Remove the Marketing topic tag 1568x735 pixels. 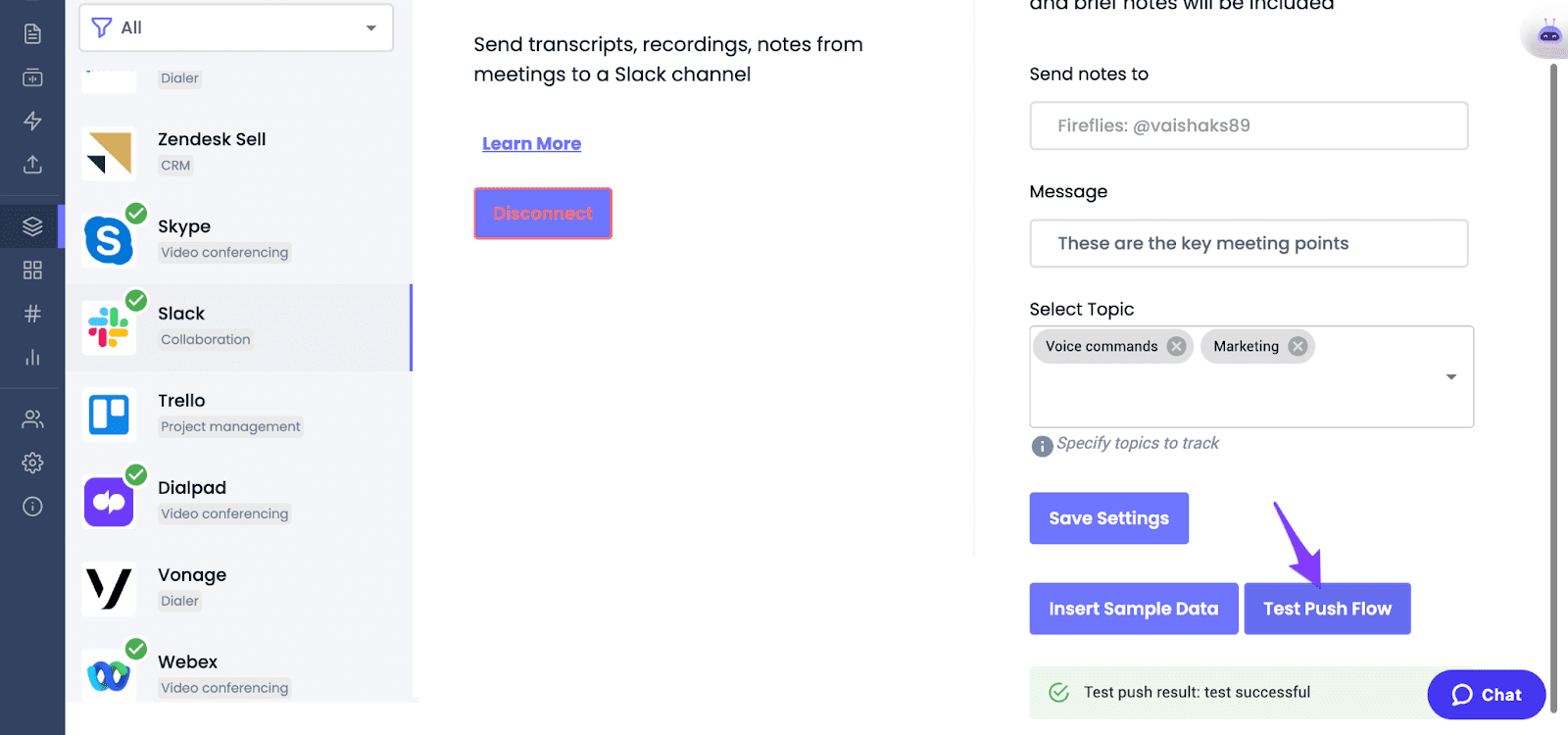coord(1297,346)
